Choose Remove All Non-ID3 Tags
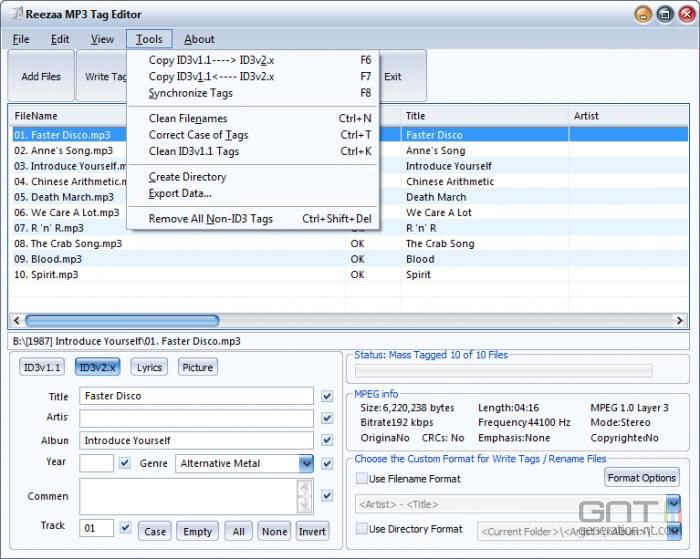 click(254, 219)
